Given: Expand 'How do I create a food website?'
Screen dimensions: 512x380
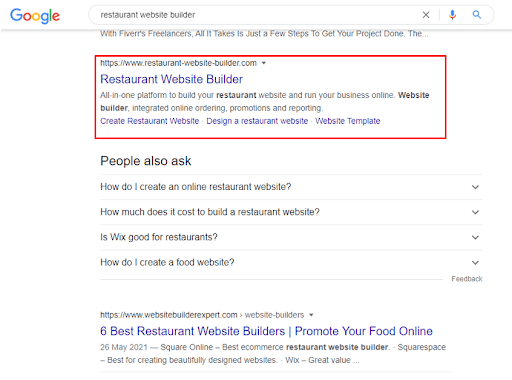Looking at the screenshot, I should [291, 263].
